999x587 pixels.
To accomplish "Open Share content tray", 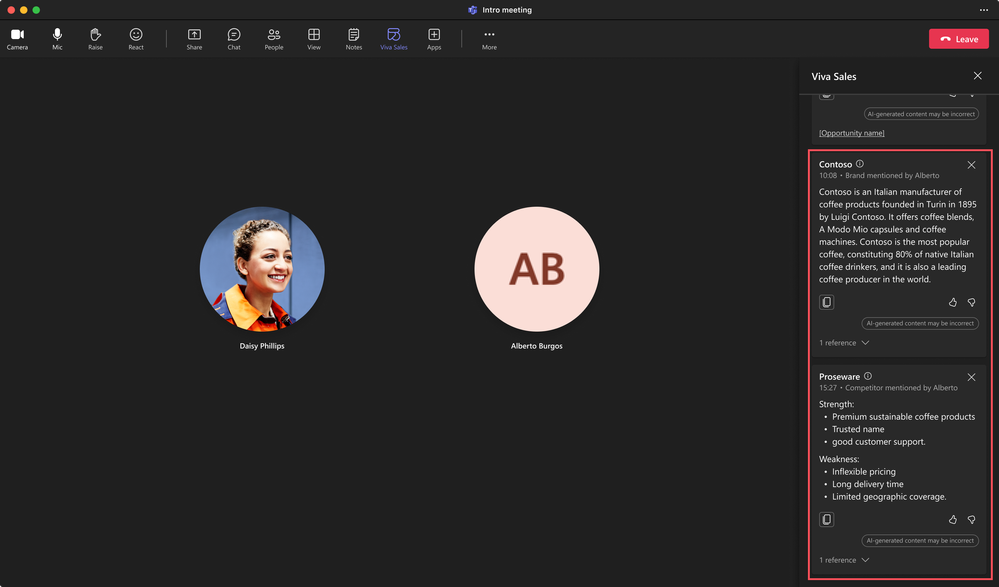I will pyautogui.click(x=194, y=39).
